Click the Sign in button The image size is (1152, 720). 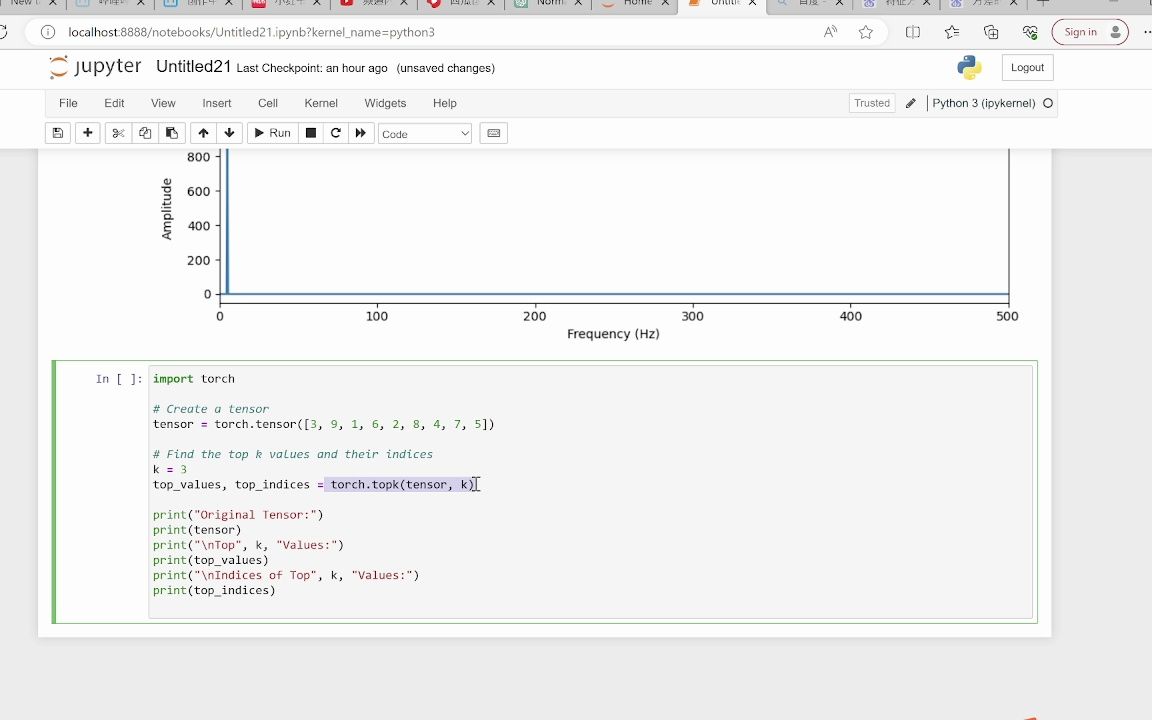coord(1090,32)
